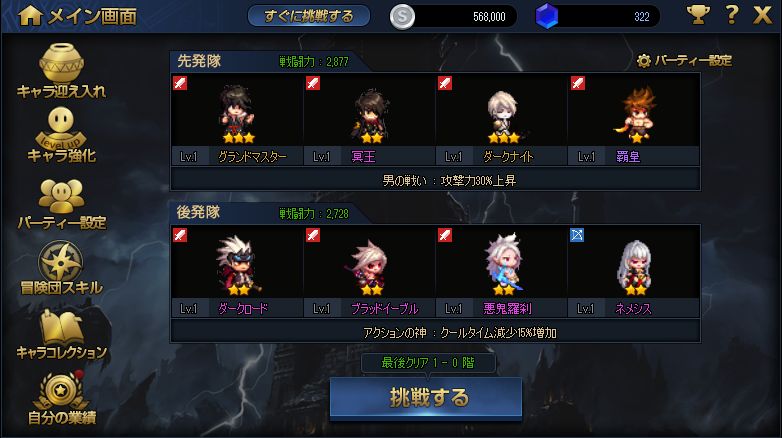Return to メイン画面 home icon
The height and width of the screenshot is (438, 782).
[30, 16]
